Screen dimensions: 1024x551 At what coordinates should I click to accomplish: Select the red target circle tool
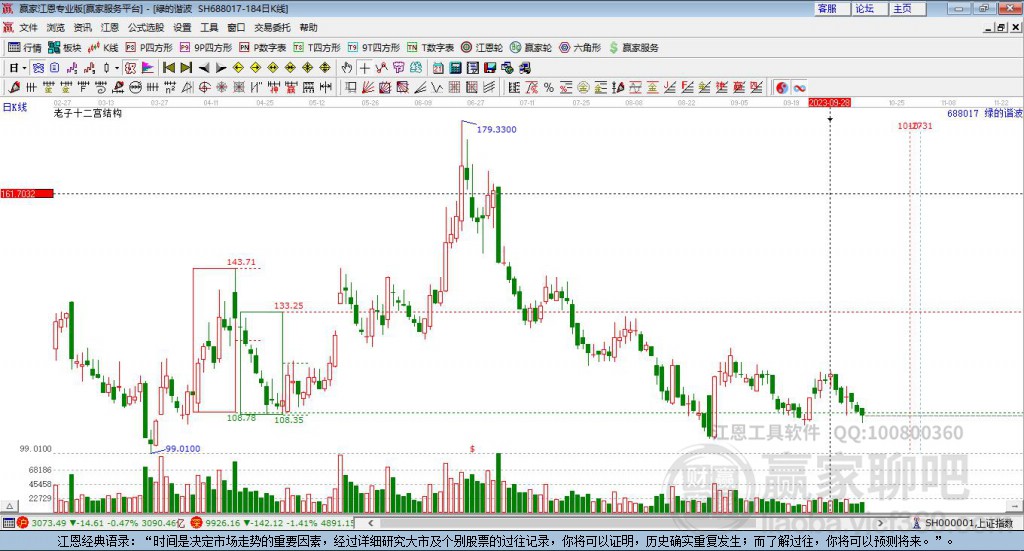(204, 87)
